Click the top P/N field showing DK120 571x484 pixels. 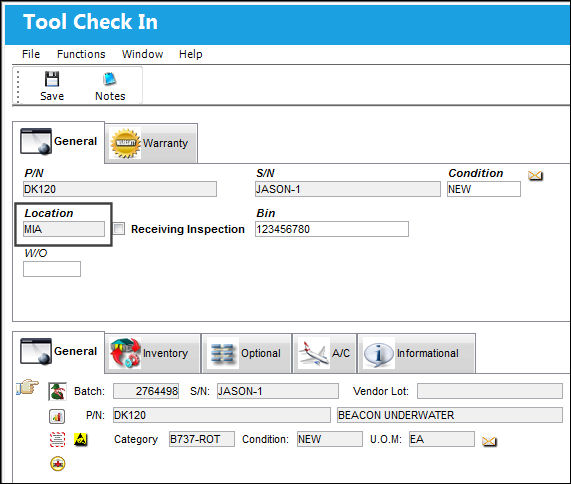tap(120, 189)
